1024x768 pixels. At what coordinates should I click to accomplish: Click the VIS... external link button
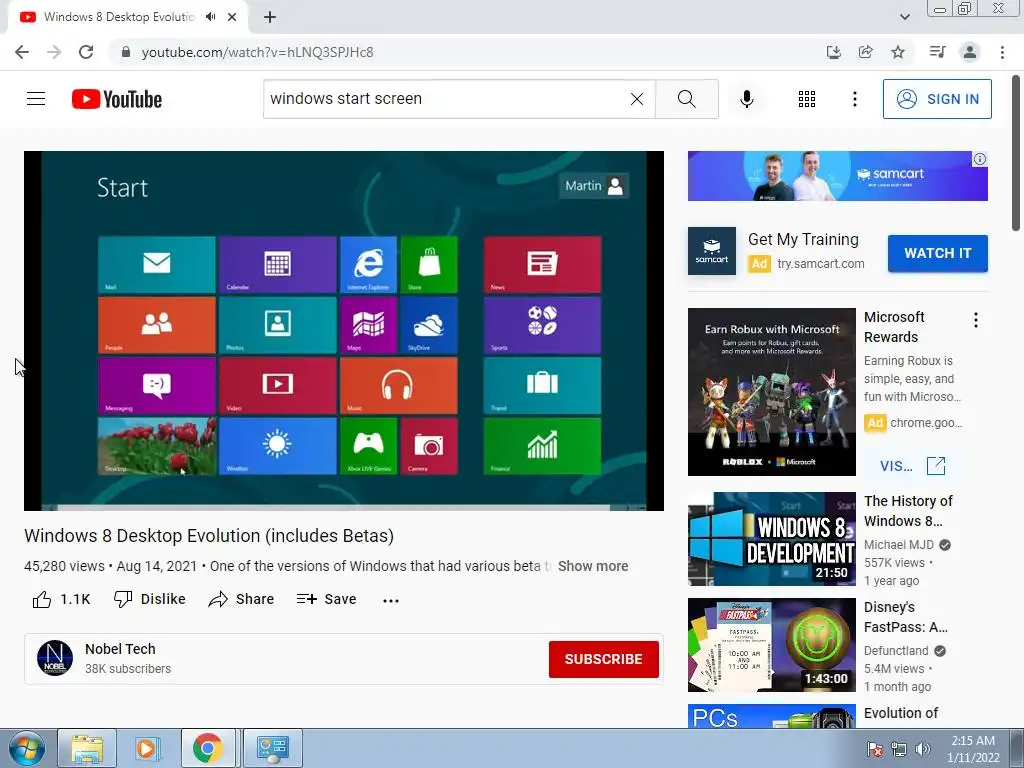tap(912, 466)
